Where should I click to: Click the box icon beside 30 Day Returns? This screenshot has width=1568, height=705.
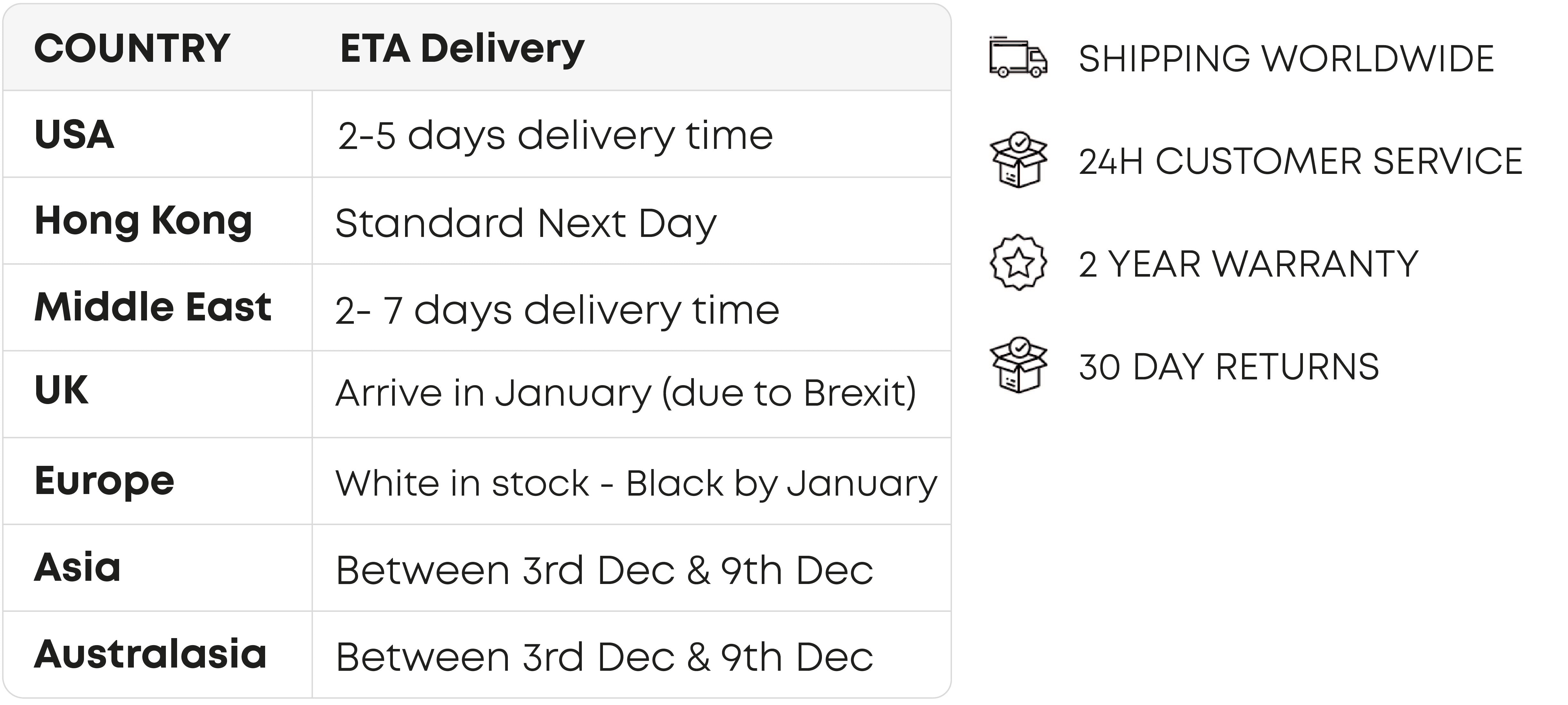click(1018, 365)
